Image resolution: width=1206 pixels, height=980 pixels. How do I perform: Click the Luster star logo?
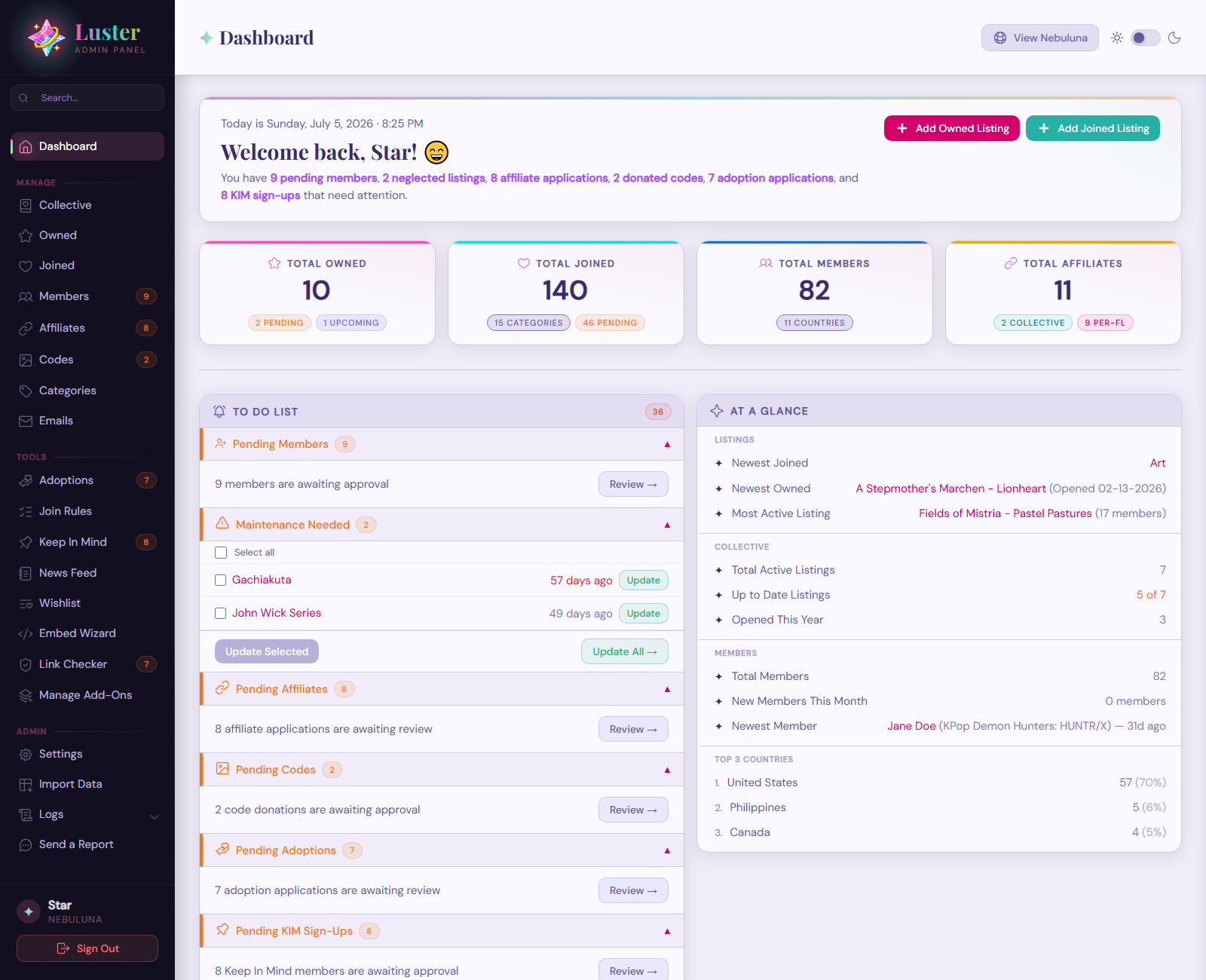(x=47, y=38)
